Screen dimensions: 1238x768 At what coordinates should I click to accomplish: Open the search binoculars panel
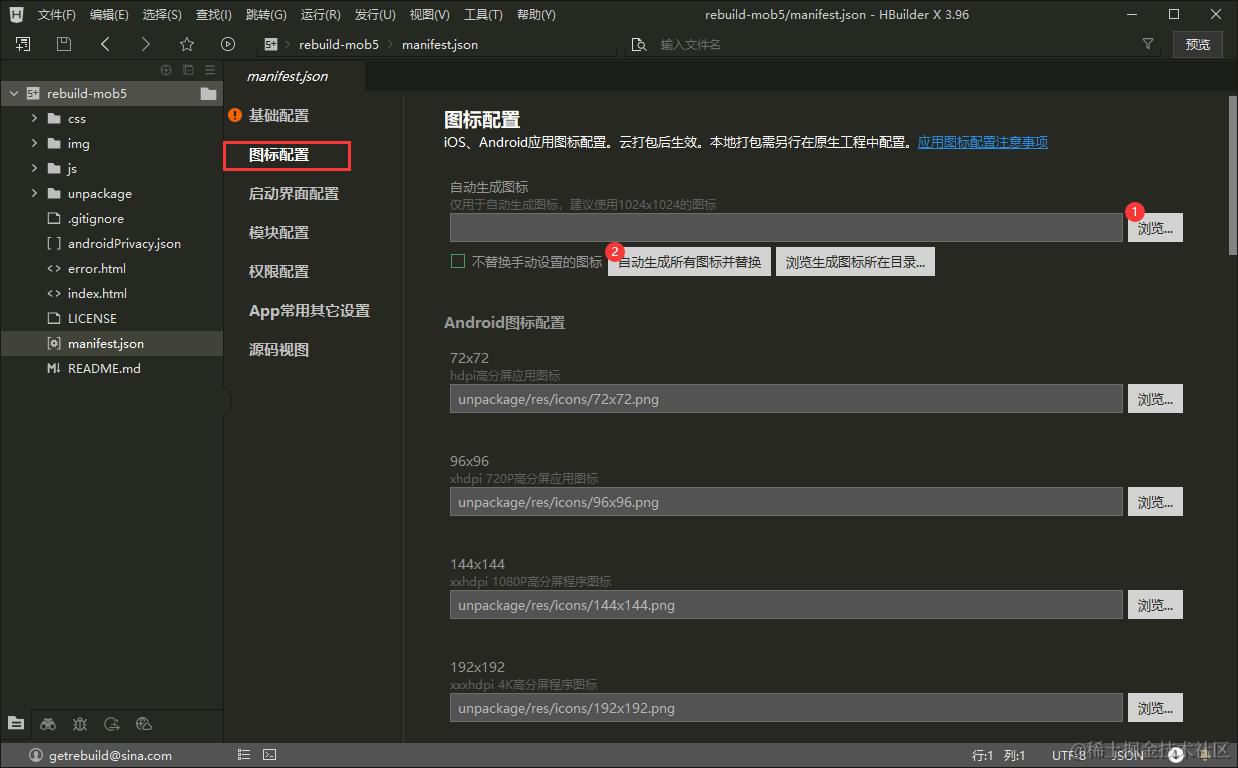[x=48, y=724]
